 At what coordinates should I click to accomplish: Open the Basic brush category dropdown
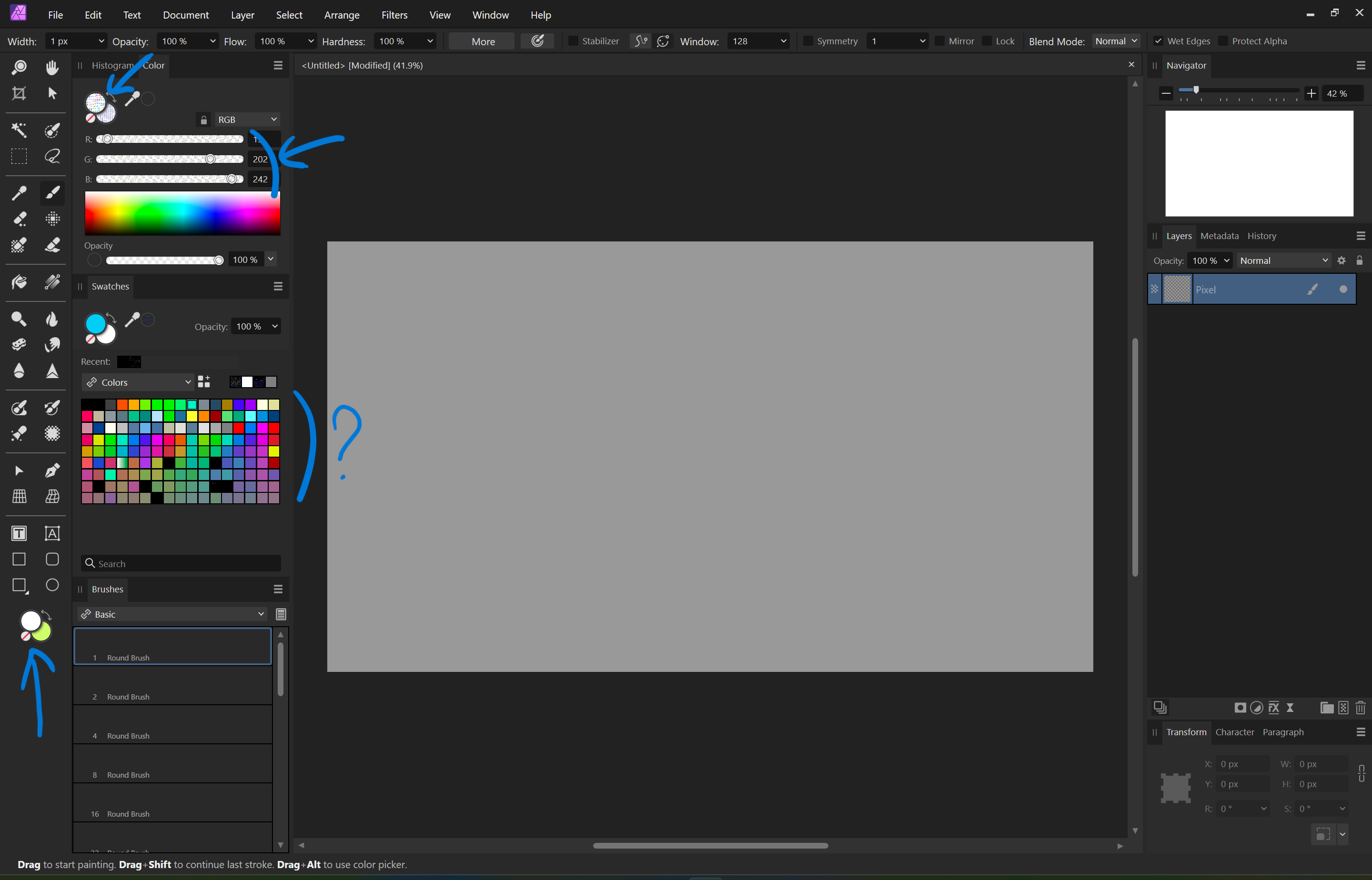[x=172, y=614]
